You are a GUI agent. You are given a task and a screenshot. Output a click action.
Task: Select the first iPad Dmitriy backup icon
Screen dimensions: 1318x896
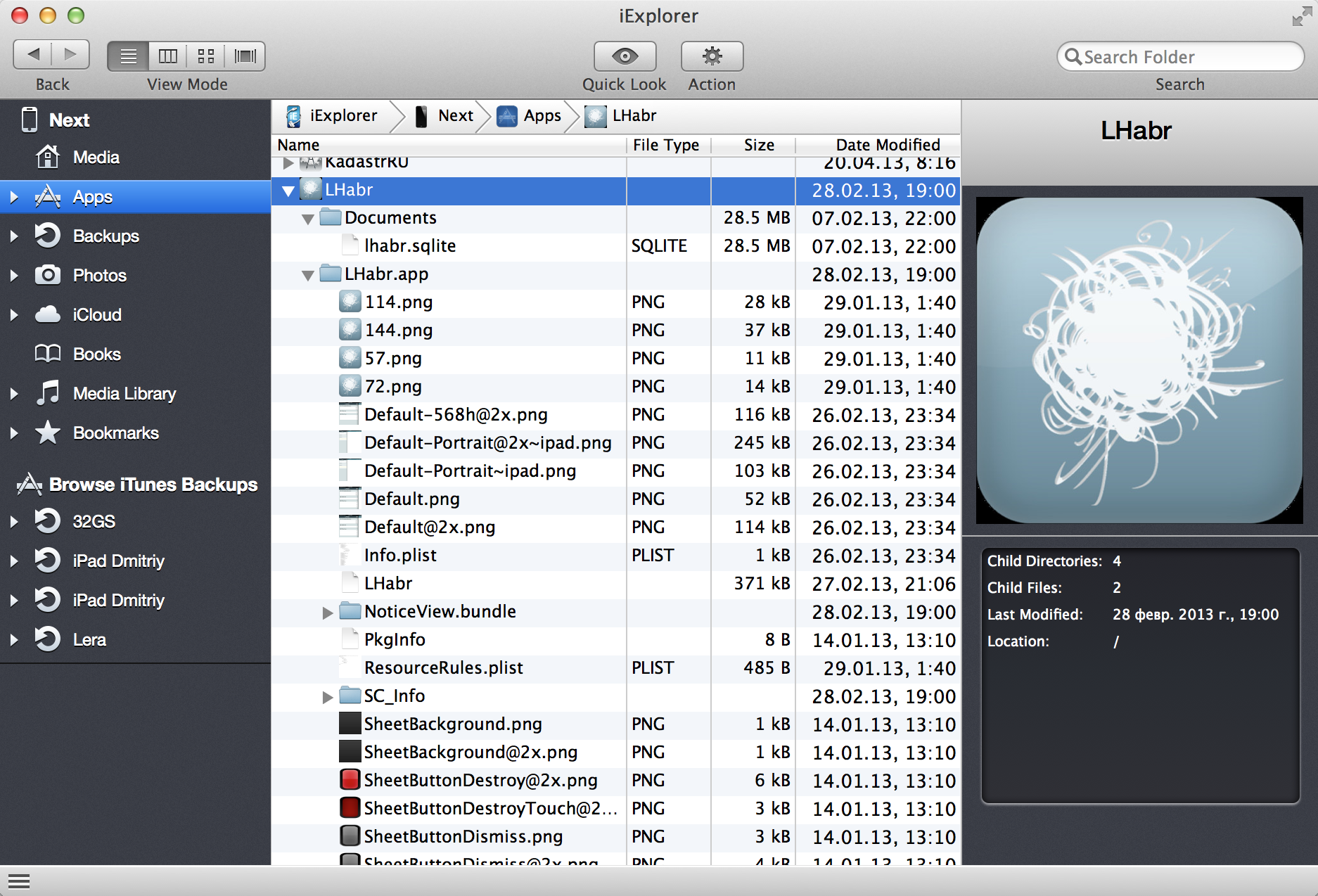coord(48,561)
